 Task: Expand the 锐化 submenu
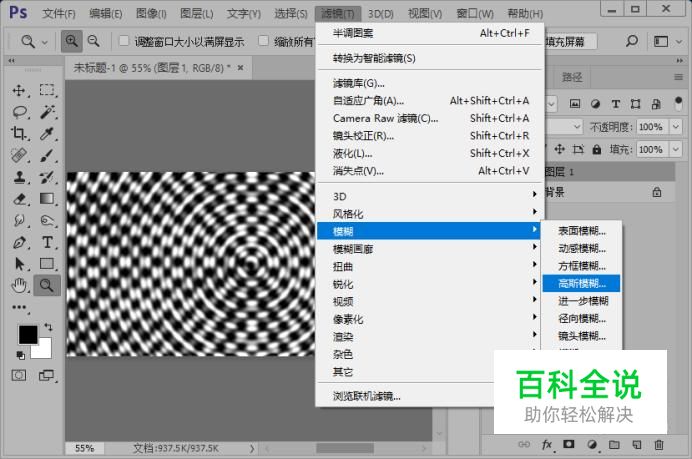[429, 284]
